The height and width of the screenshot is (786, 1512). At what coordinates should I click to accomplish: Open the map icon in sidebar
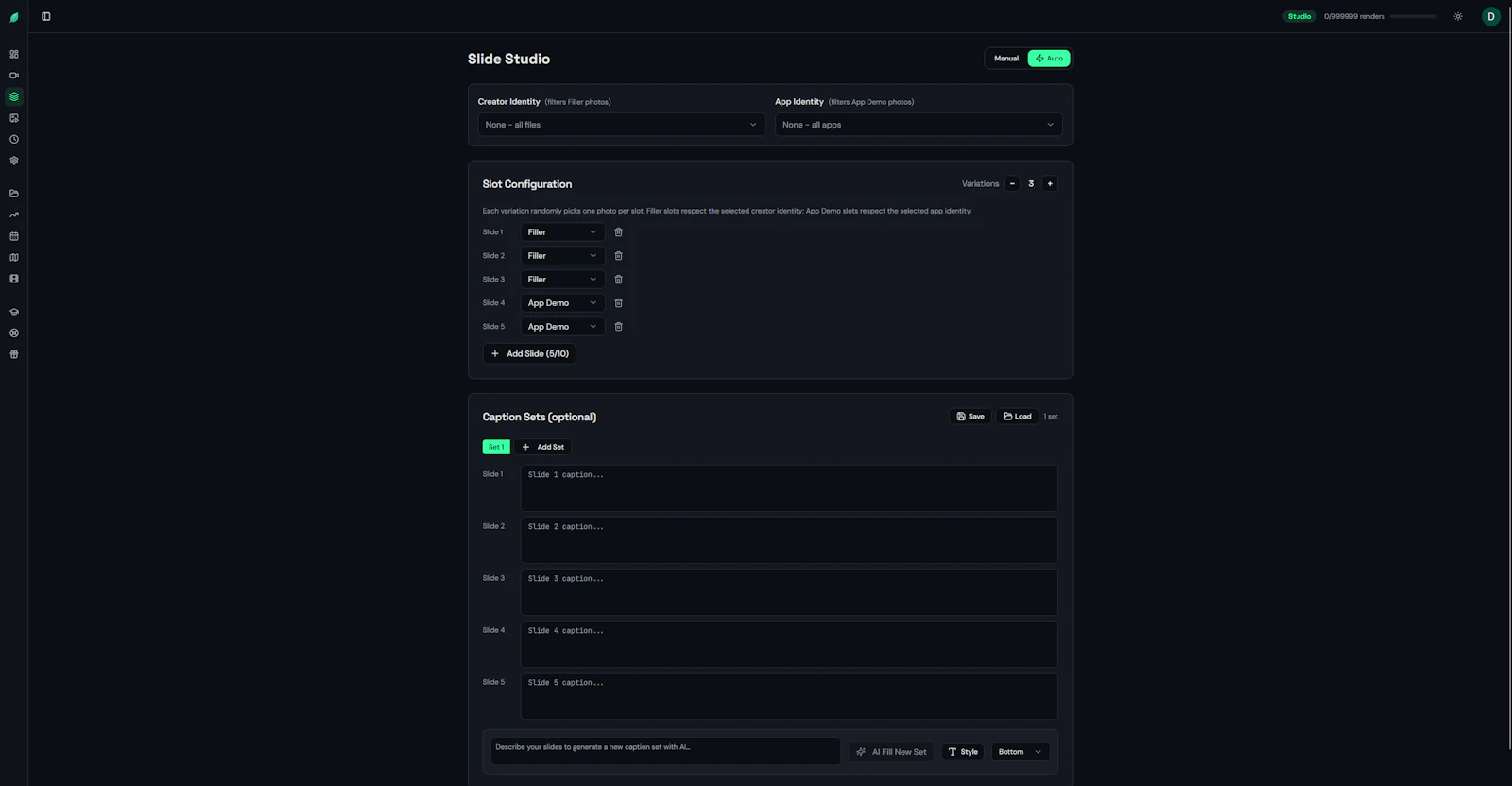[14, 257]
